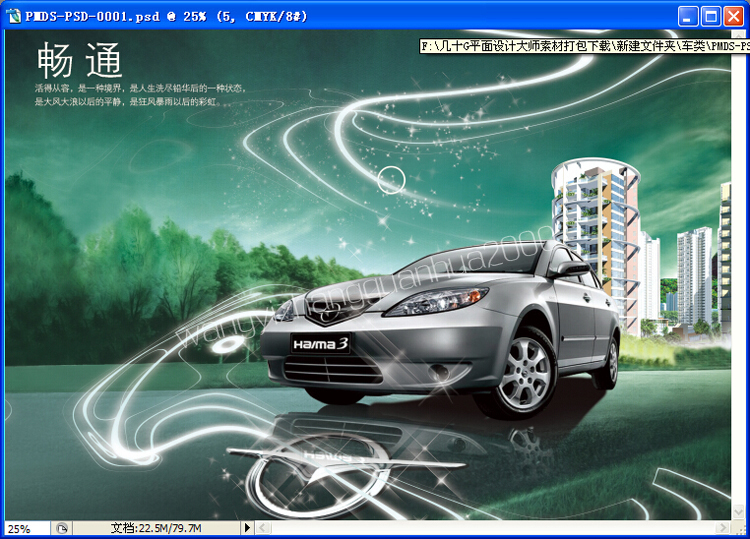Click the zoom percentage field showing 25%
Image resolution: width=750 pixels, height=539 pixels.
coord(27,528)
